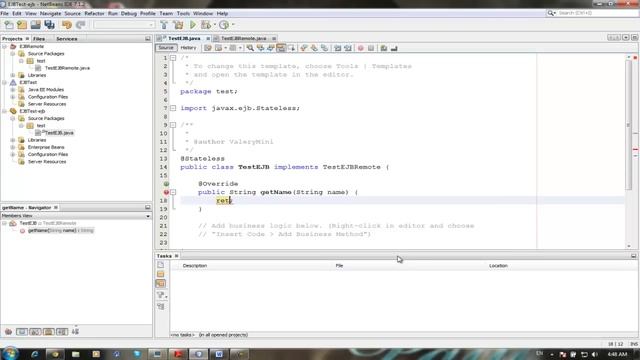Click the editor vertical scrollbar
Screen dimensions: 640x360
pyautogui.click(x=629, y=124)
